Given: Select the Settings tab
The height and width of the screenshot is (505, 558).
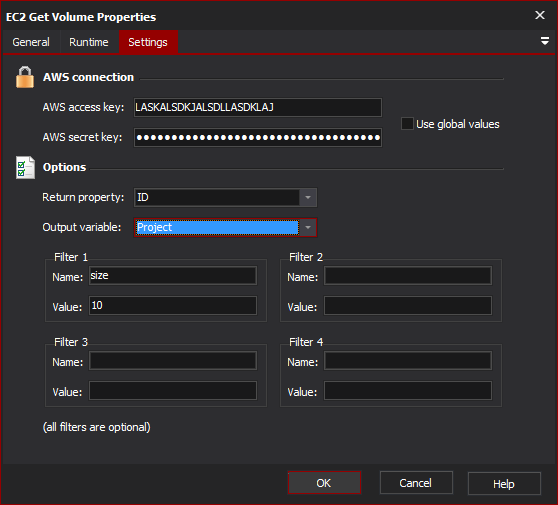Looking at the screenshot, I should point(148,42).
